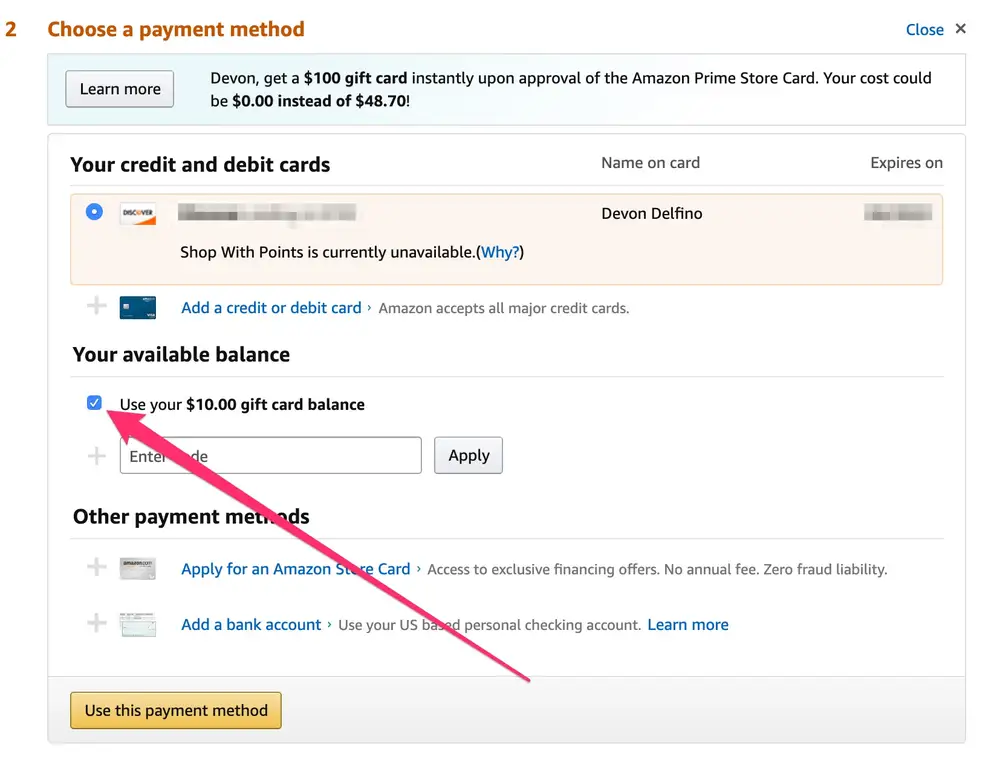Open the Why? link about Shop With Points
1000x763 pixels.
[x=500, y=252]
